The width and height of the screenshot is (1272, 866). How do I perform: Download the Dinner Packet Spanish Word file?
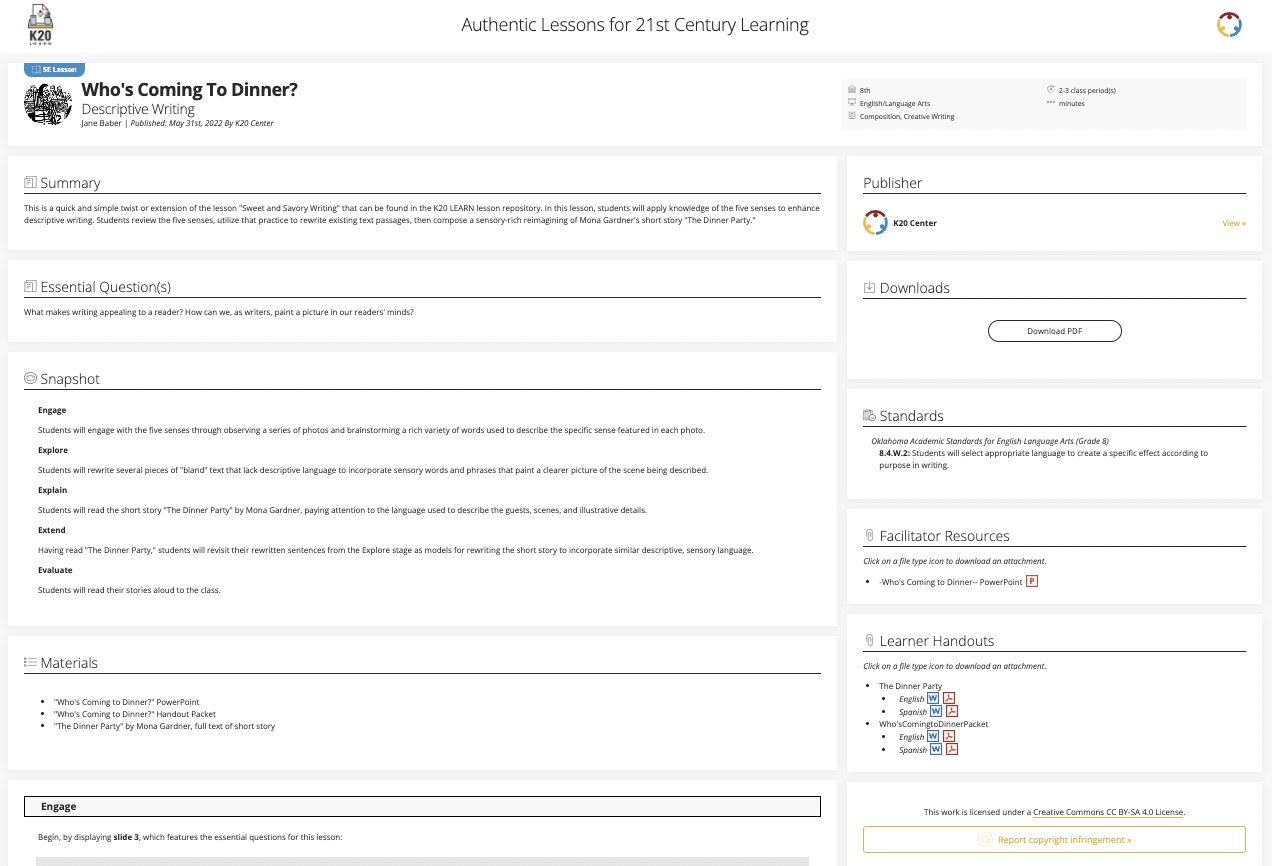936,749
